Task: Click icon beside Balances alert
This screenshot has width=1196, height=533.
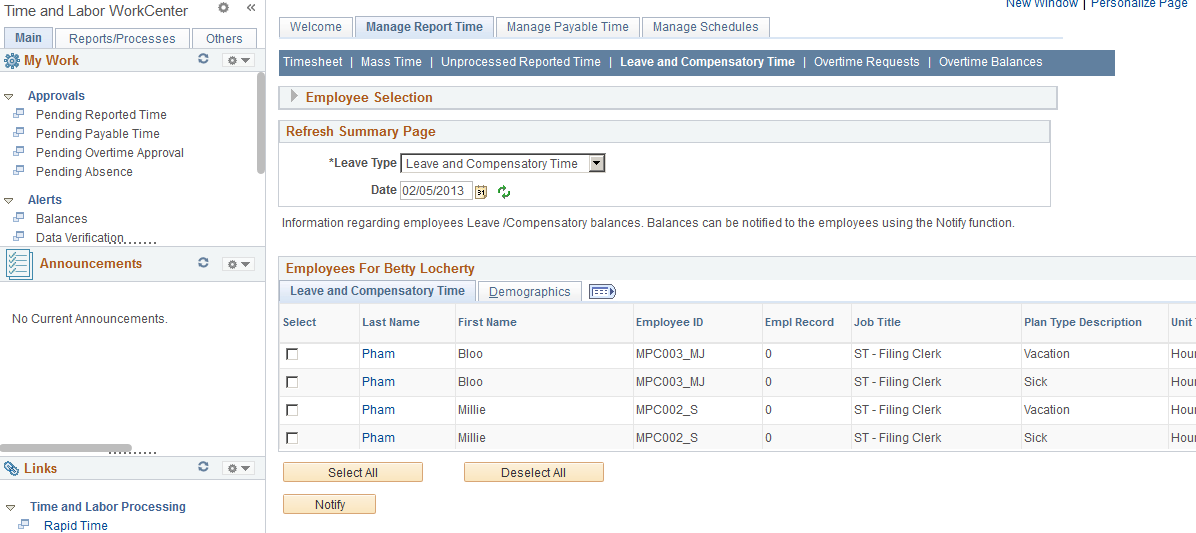Action: 19,217
